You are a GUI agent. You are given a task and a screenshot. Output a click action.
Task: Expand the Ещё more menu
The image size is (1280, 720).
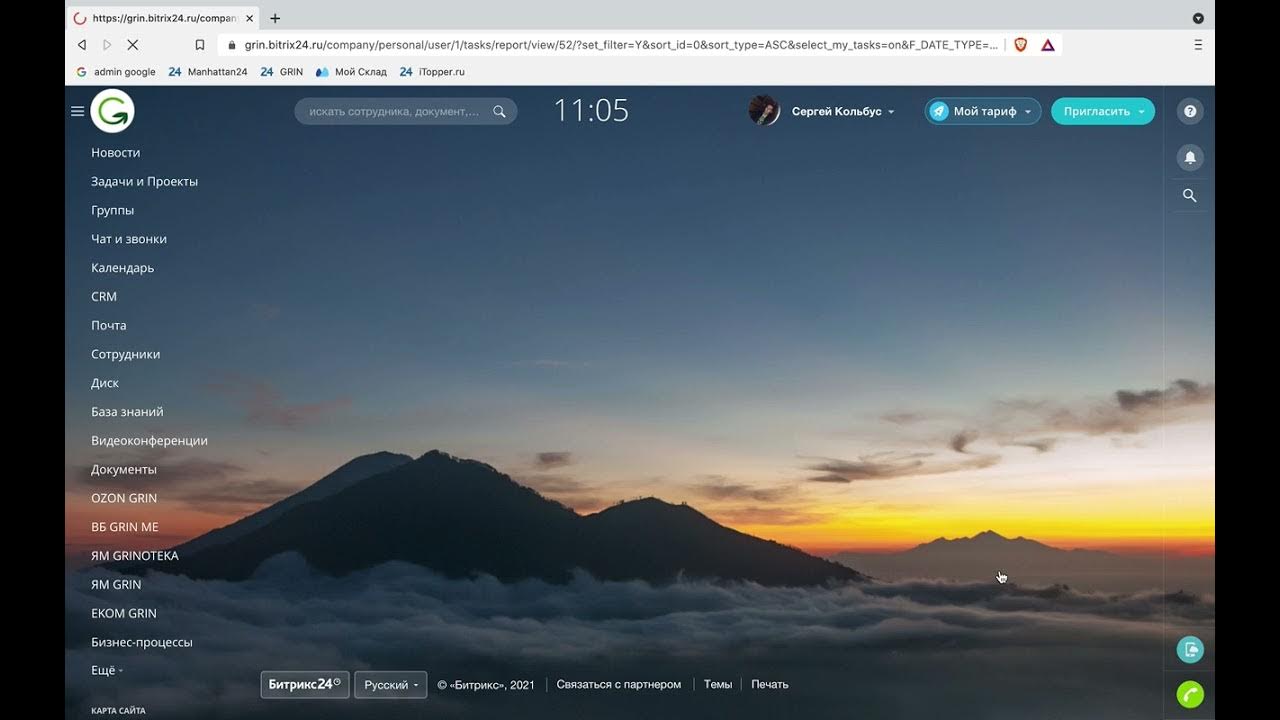[x=107, y=671]
